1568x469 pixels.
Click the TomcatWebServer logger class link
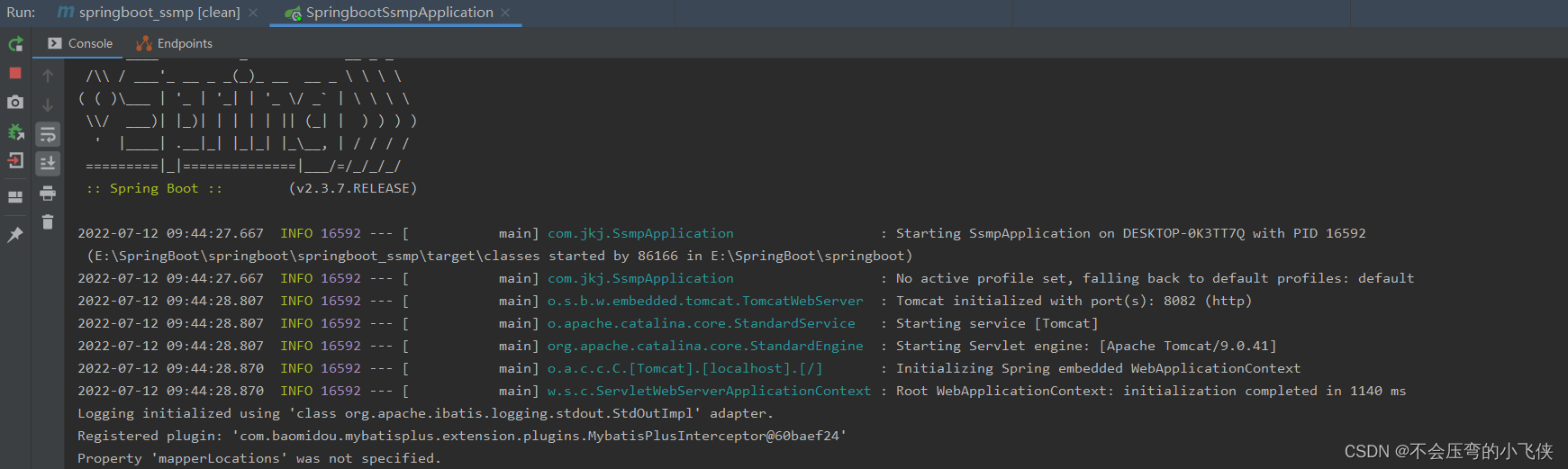tap(704, 301)
